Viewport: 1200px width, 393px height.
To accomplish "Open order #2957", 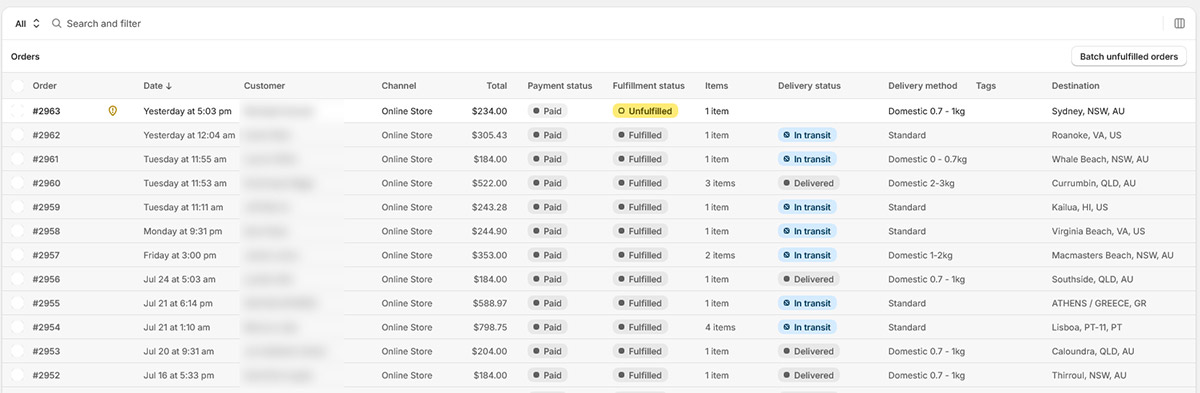I will pyautogui.click(x=46, y=255).
